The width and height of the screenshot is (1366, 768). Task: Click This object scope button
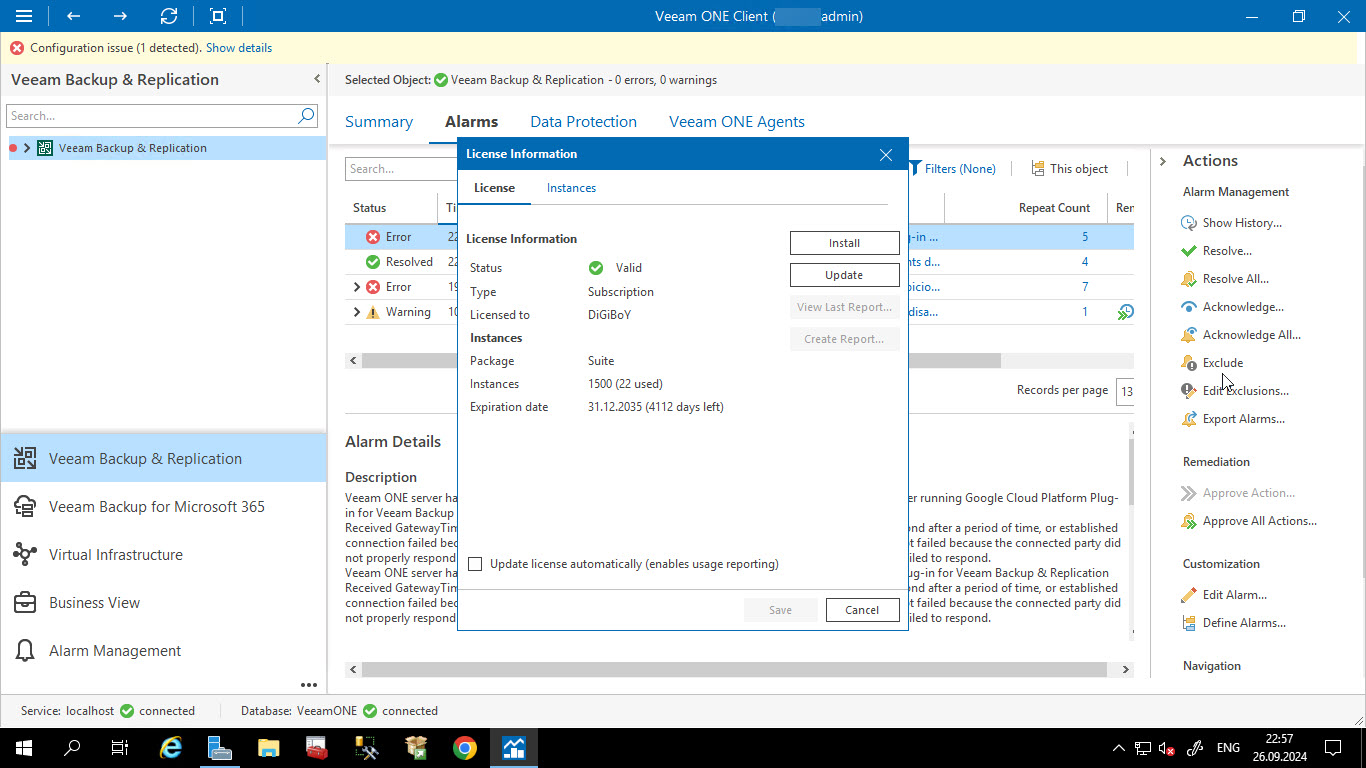click(x=1070, y=169)
